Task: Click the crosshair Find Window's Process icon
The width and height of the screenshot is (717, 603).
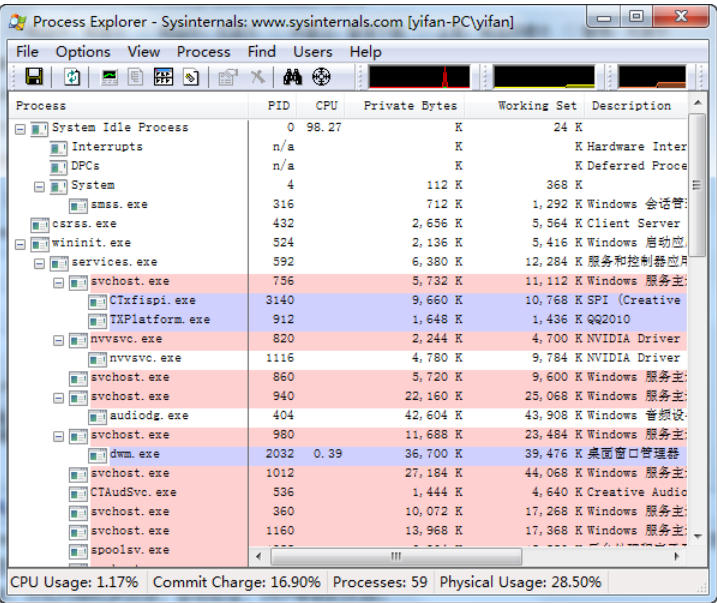Action: click(x=321, y=77)
